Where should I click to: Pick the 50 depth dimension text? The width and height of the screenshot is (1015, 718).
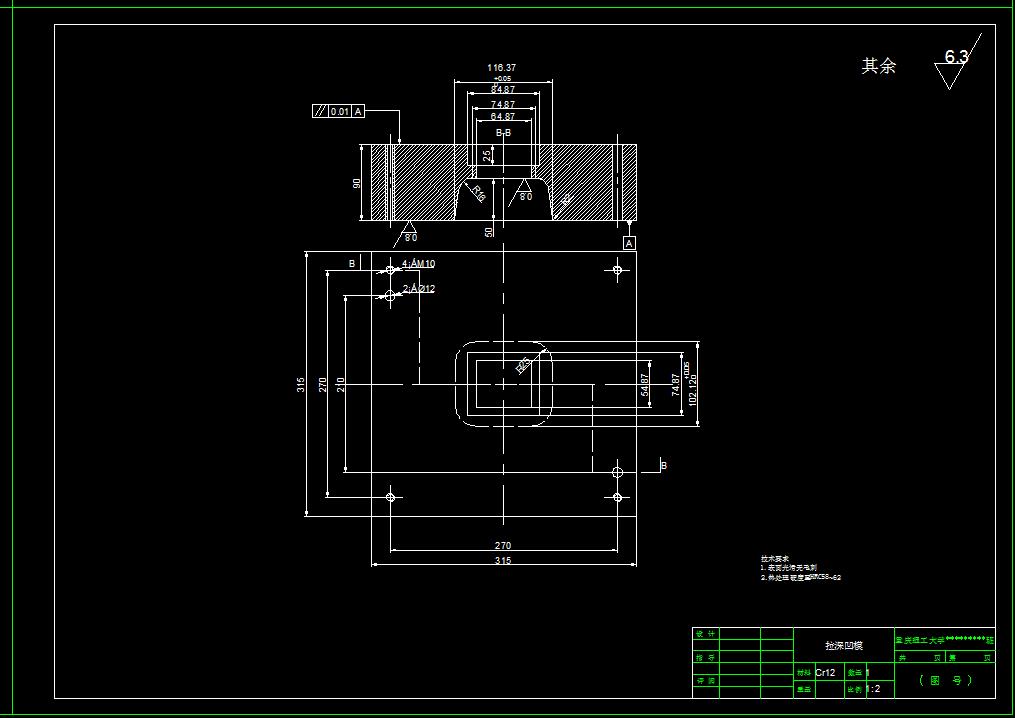(x=488, y=231)
